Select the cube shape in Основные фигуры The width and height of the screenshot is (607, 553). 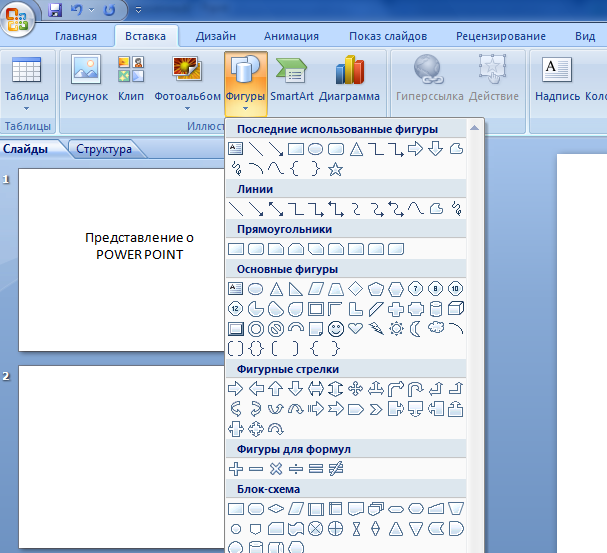456,309
